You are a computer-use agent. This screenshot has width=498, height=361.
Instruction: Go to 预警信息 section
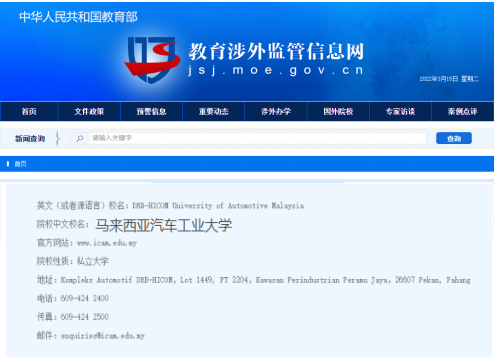[x=151, y=111]
